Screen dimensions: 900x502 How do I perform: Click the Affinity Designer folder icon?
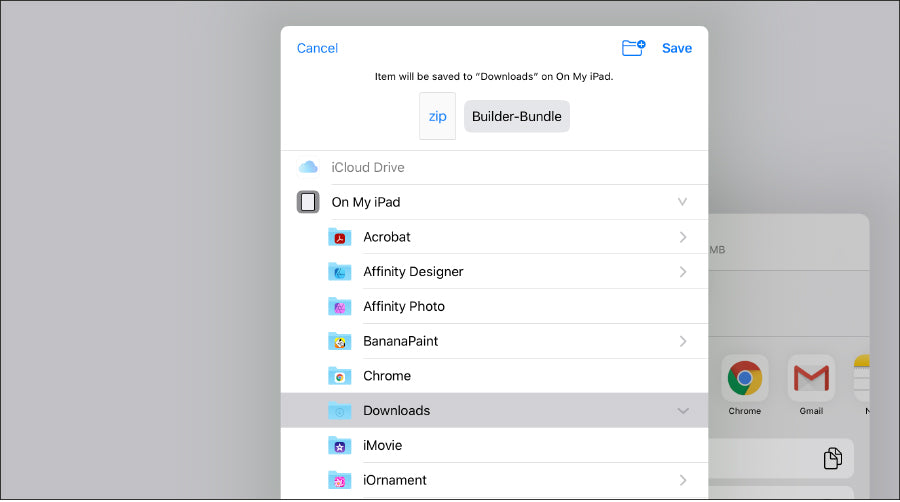point(340,272)
